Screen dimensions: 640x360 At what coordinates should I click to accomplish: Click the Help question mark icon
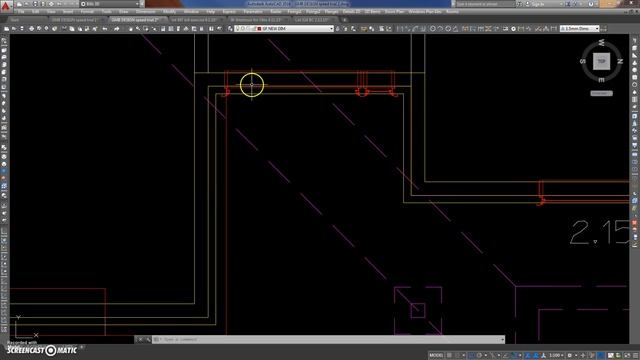point(591,4)
